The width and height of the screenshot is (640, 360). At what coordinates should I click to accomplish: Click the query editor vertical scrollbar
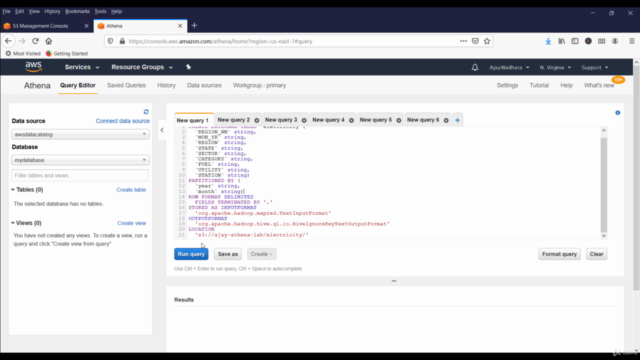pyautogui.click(x=604, y=184)
